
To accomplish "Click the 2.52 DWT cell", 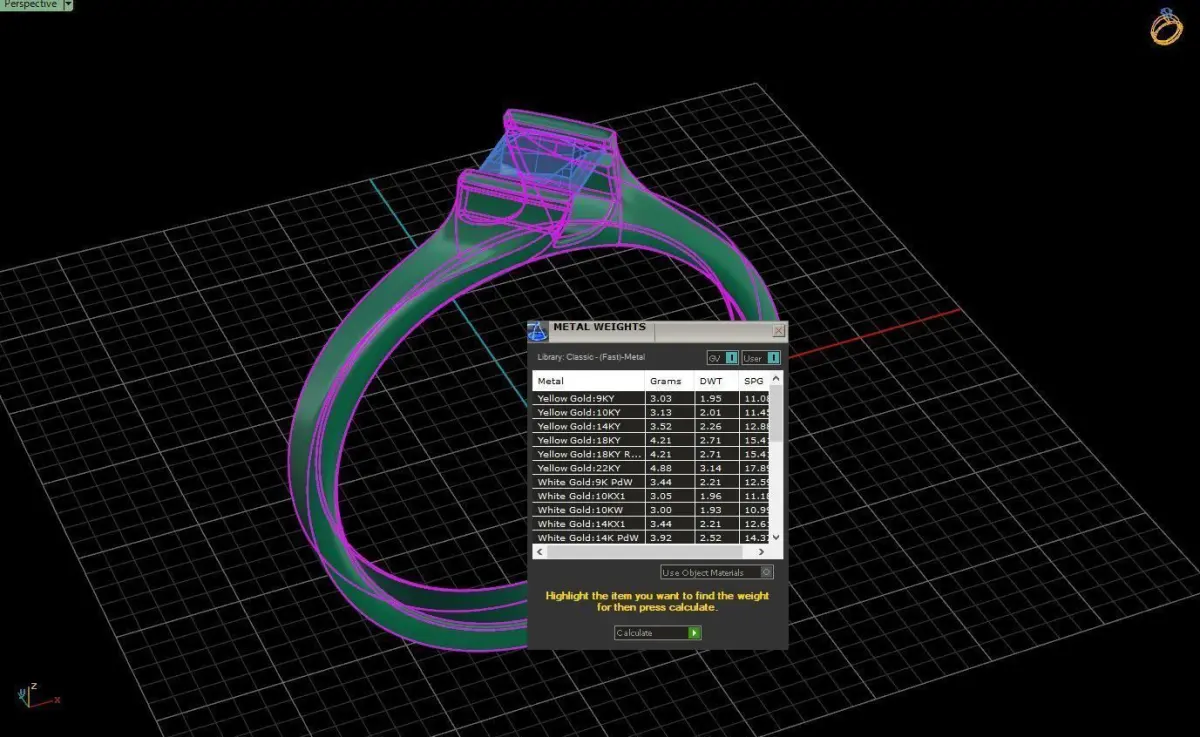I will click(716, 538).
